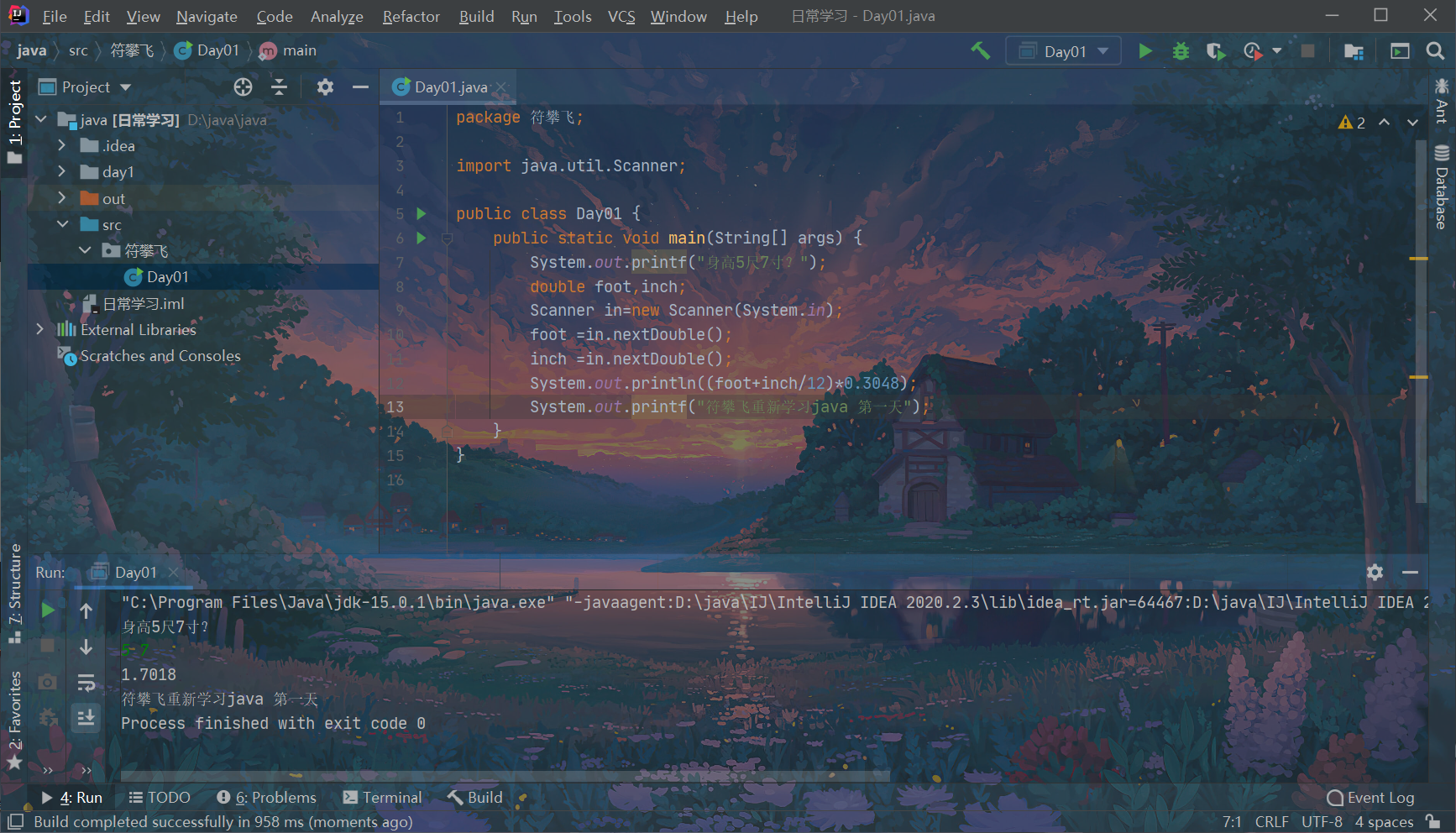Collapse all in Project panel

[x=280, y=86]
